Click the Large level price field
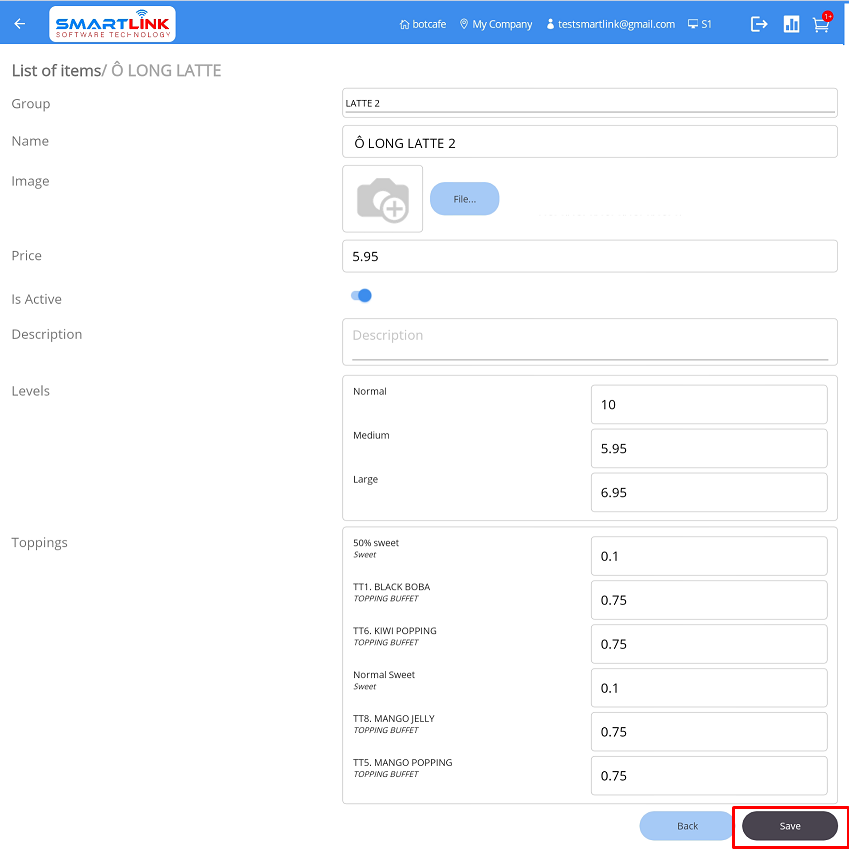The image size is (849, 852). 709,493
